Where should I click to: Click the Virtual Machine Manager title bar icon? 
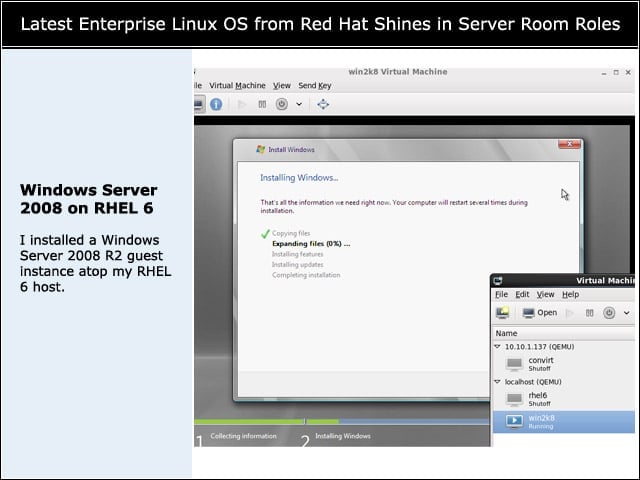pyautogui.click(x=498, y=281)
